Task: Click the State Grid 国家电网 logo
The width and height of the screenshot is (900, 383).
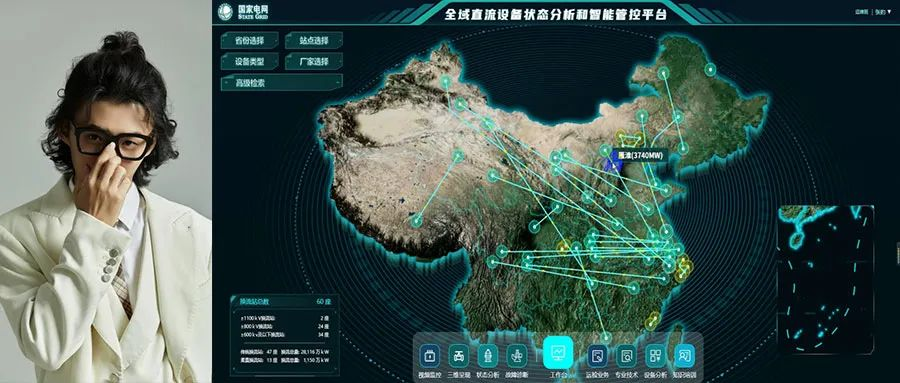Action: click(244, 11)
